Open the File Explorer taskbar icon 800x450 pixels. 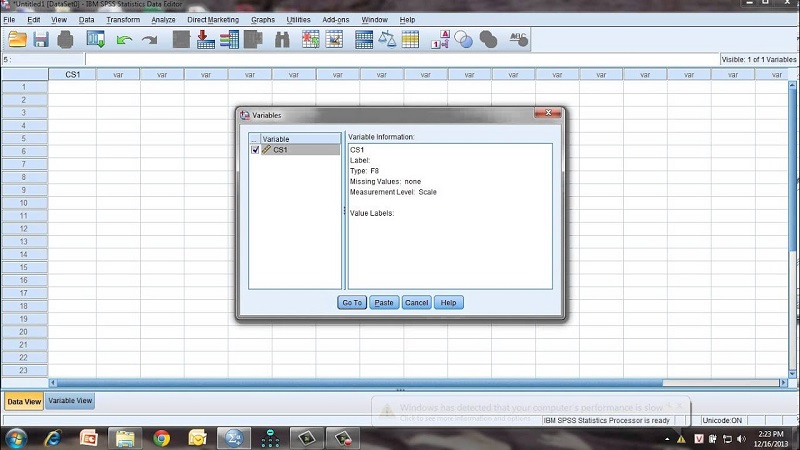125,438
